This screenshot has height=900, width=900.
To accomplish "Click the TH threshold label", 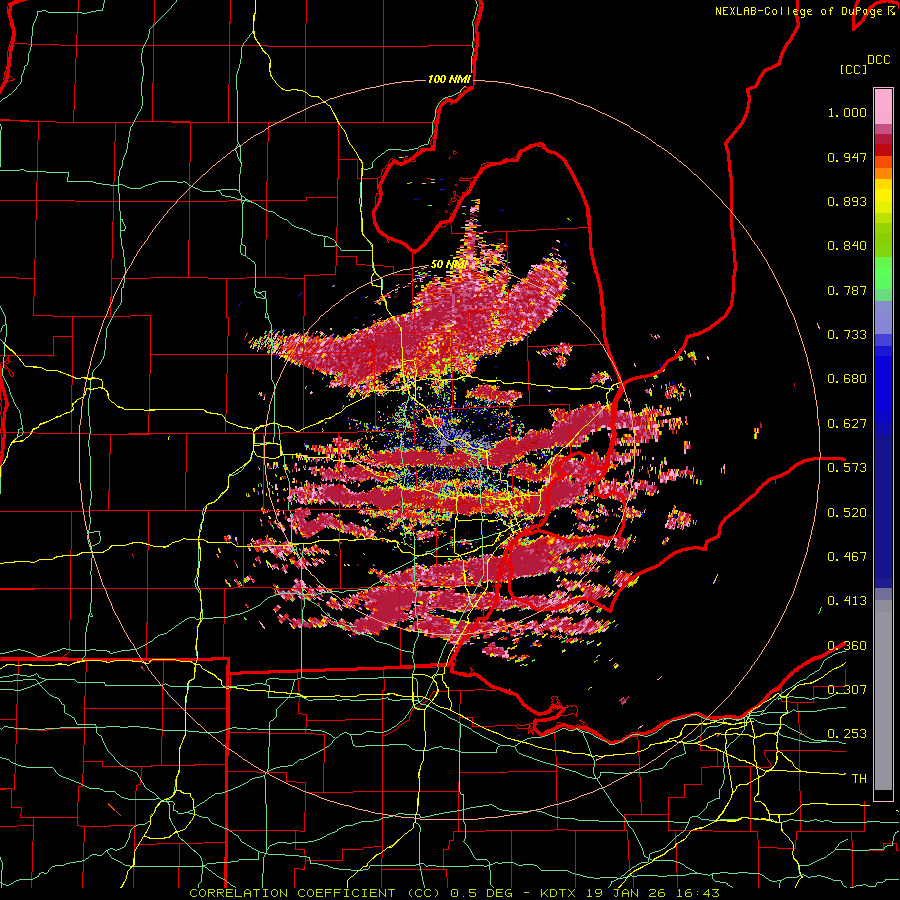I will point(859,778).
